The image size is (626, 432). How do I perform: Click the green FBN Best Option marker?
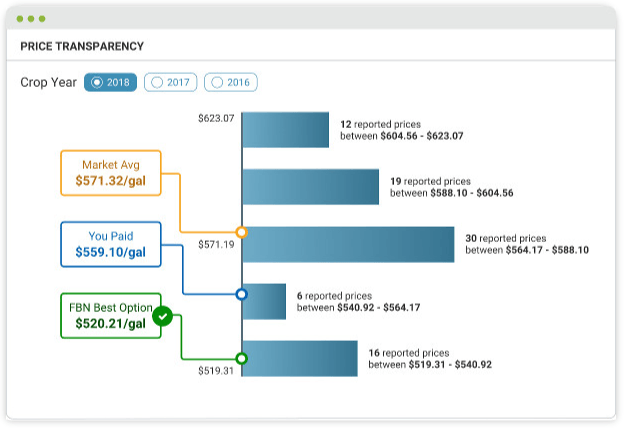241,359
